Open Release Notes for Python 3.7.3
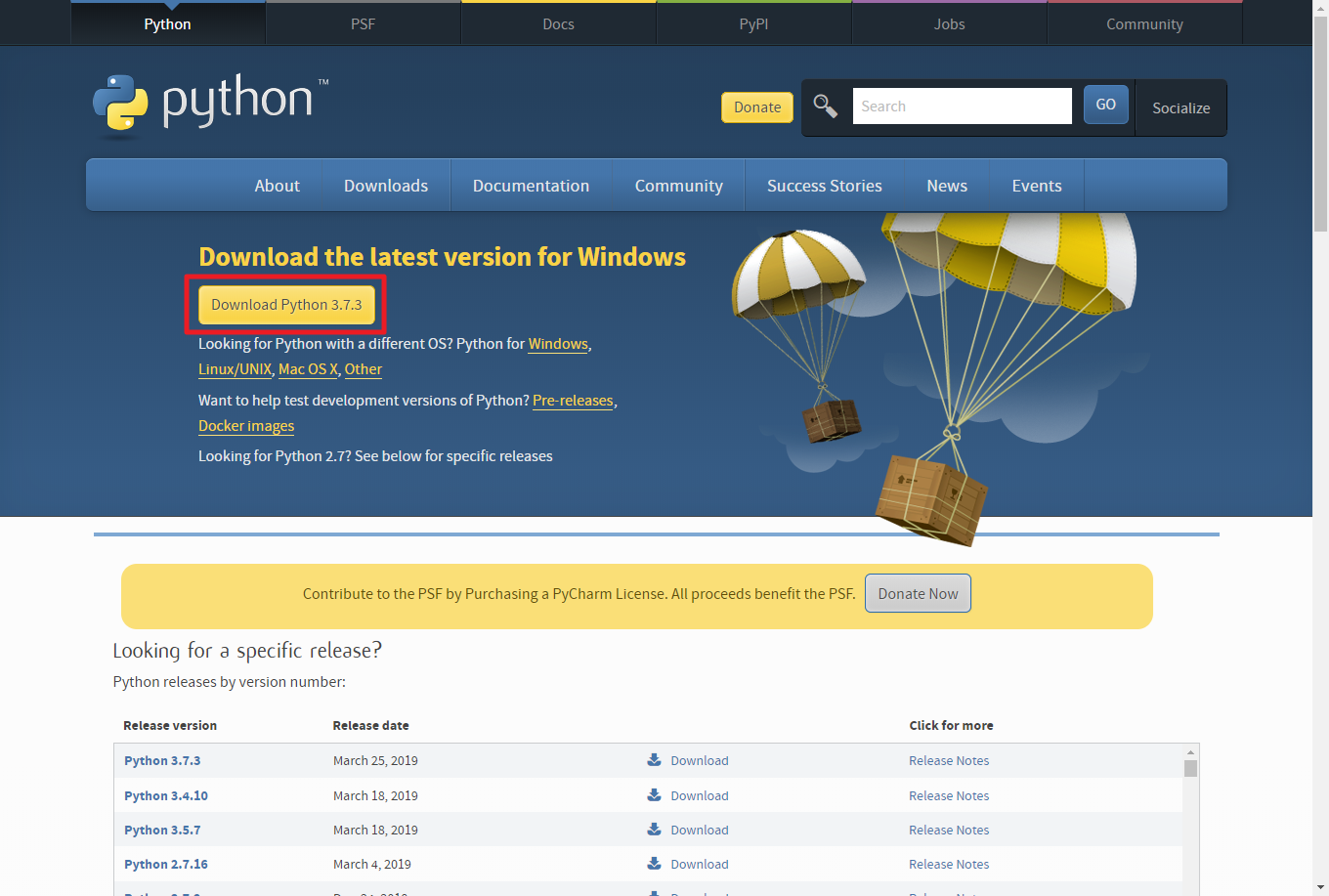Screen dimensions: 1329x896 (949, 760)
